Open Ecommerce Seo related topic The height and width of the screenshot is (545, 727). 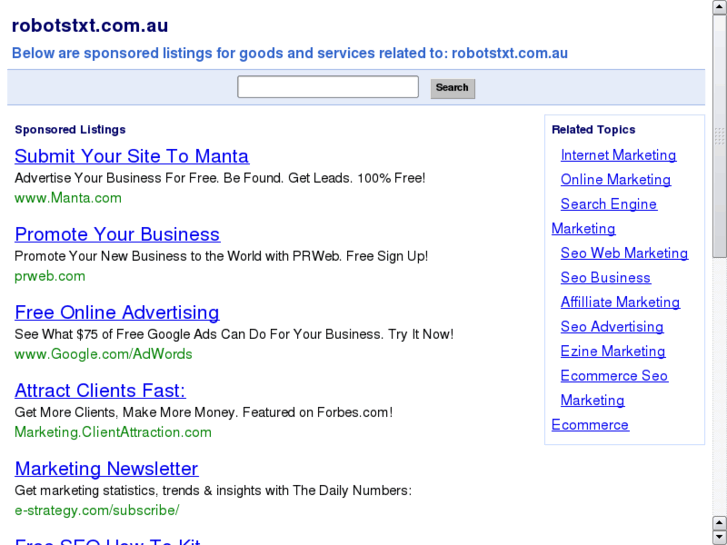(x=614, y=376)
